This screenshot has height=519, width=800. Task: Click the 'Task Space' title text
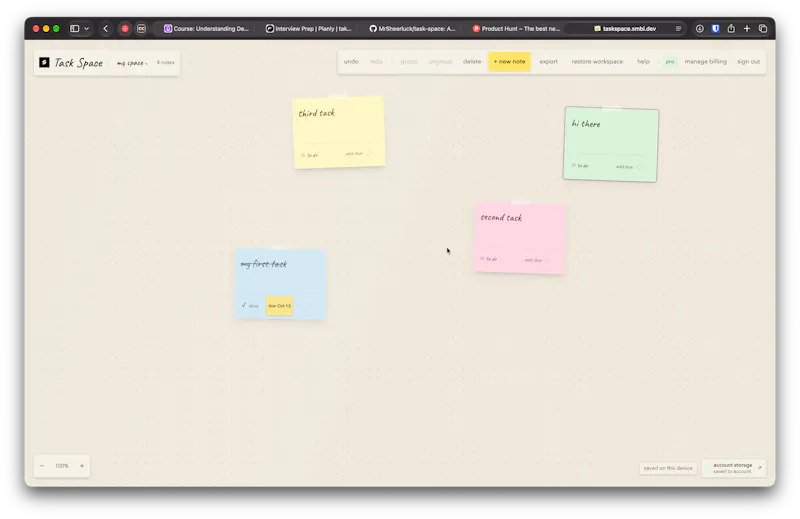click(x=79, y=63)
